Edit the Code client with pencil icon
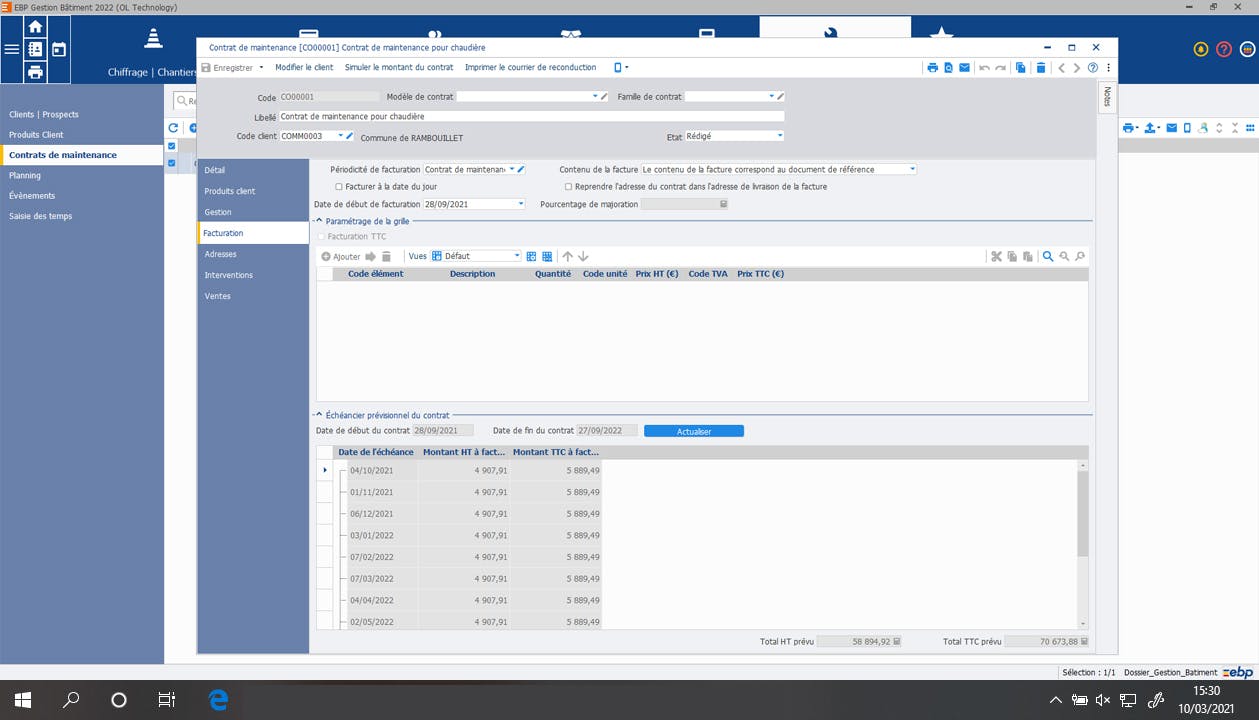 point(350,136)
